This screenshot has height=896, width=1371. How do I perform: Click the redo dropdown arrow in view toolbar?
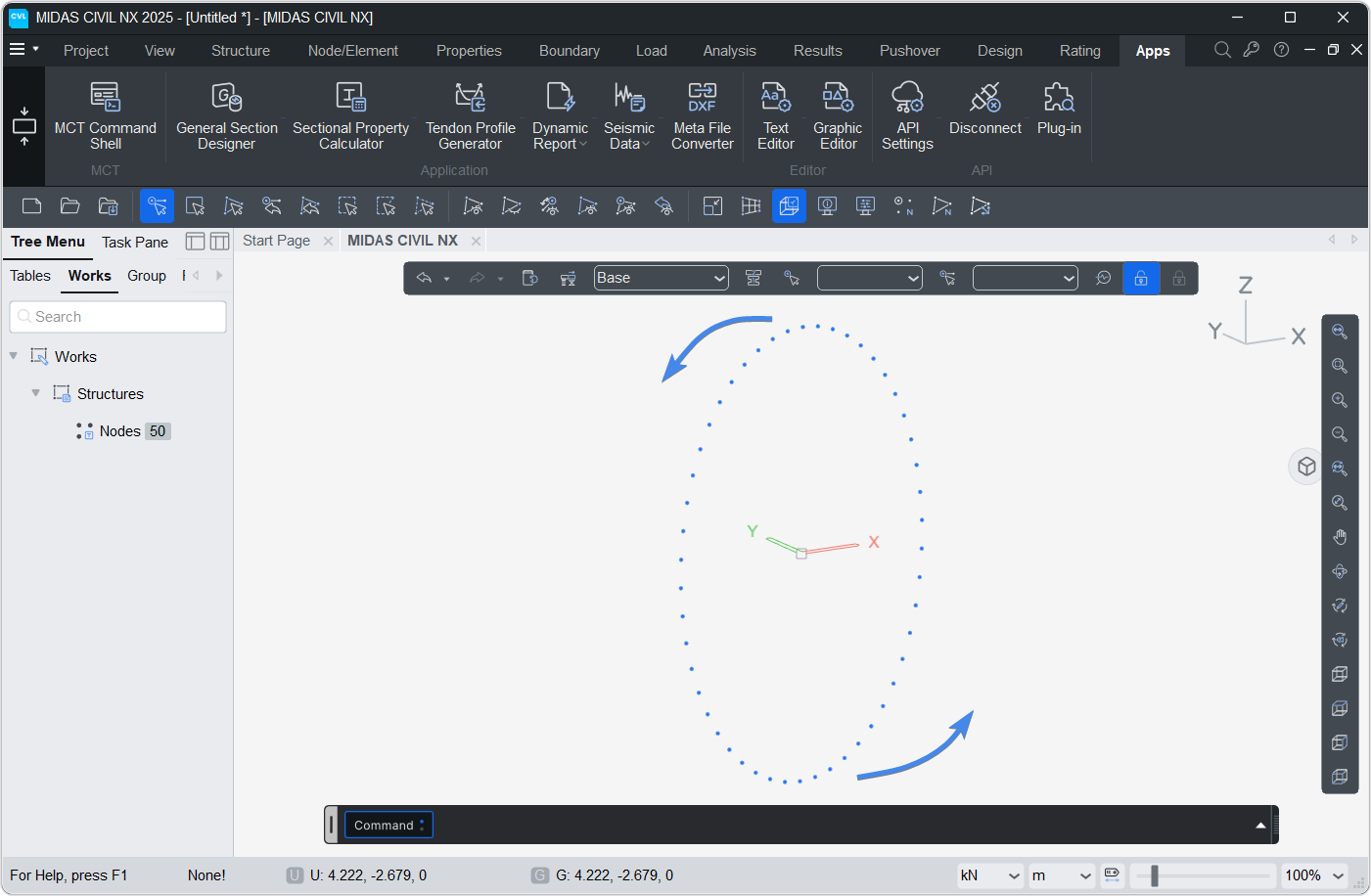click(x=500, y=279)
